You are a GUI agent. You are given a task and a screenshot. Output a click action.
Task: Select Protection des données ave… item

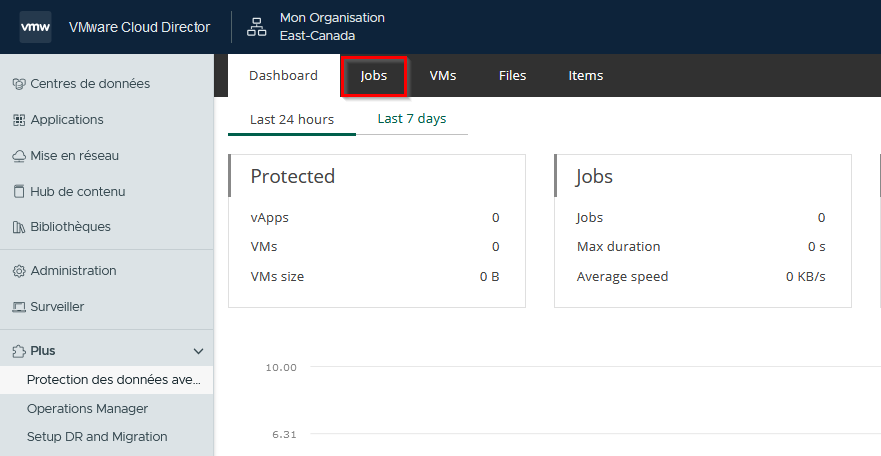107,380
